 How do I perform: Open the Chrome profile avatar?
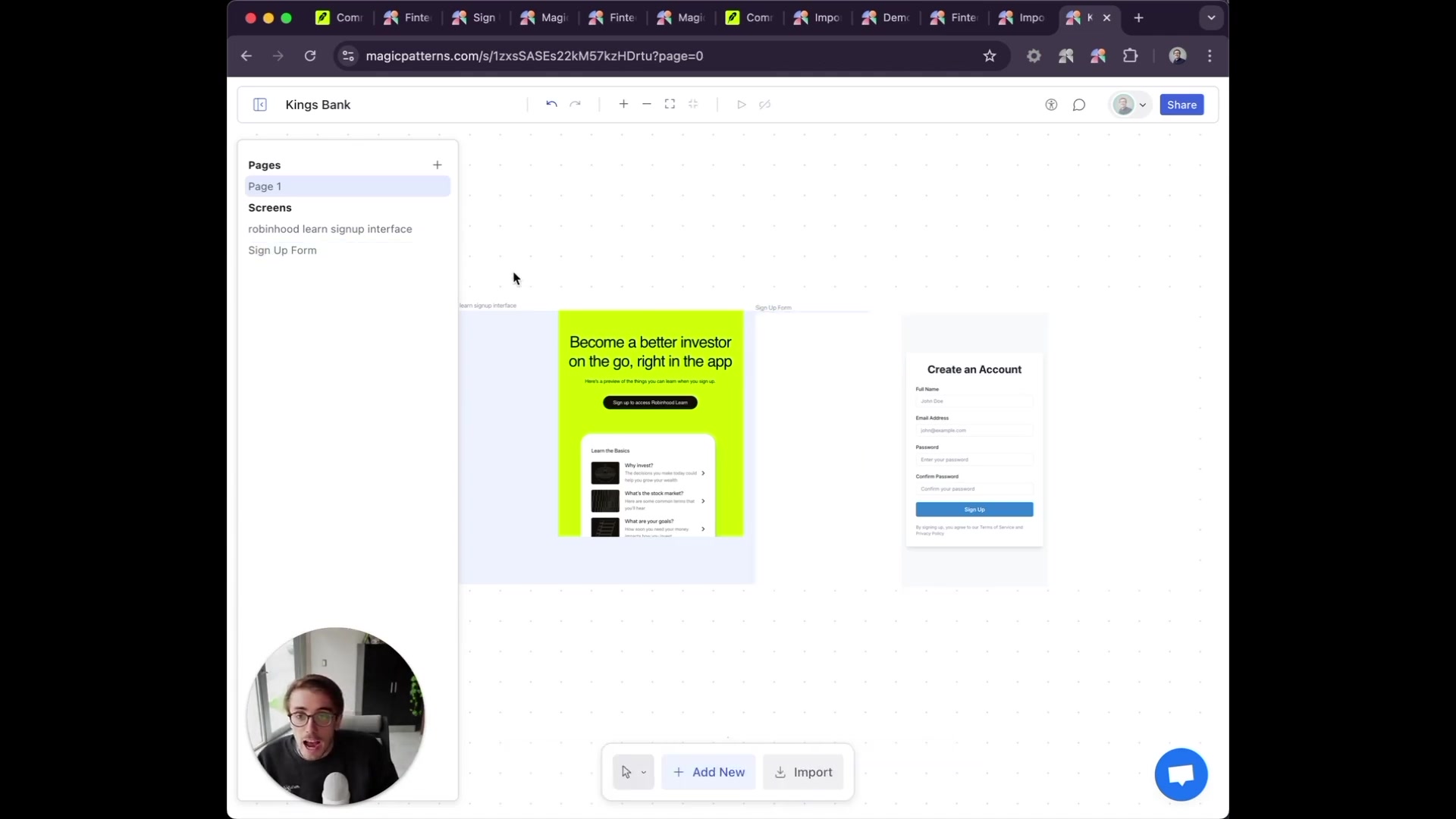click(1178, 55)
